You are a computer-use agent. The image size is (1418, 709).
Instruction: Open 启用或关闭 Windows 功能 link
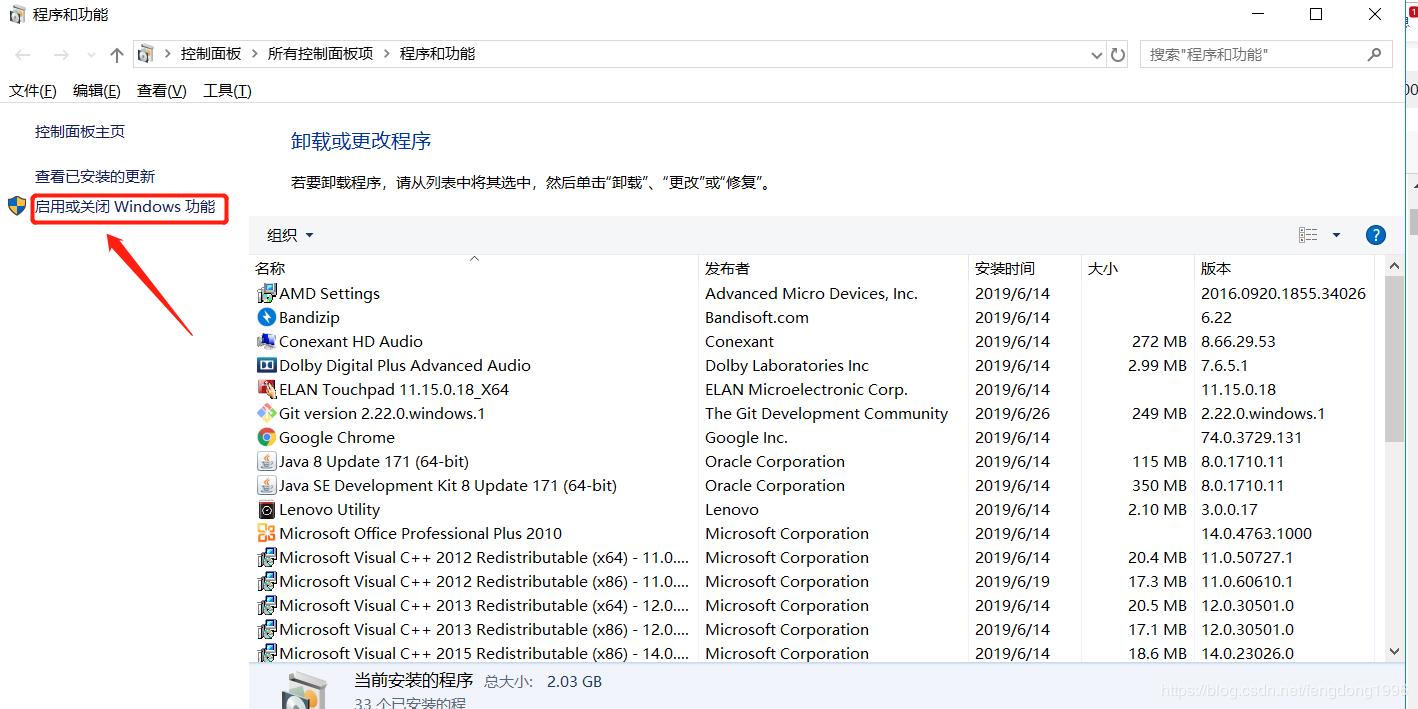pyautogui.click(x=125, y=207)
